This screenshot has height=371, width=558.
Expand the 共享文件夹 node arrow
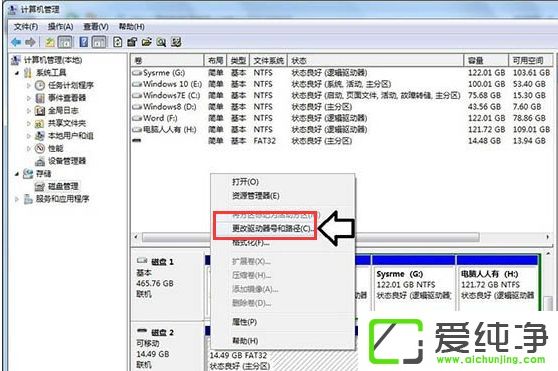click(29, 123)
